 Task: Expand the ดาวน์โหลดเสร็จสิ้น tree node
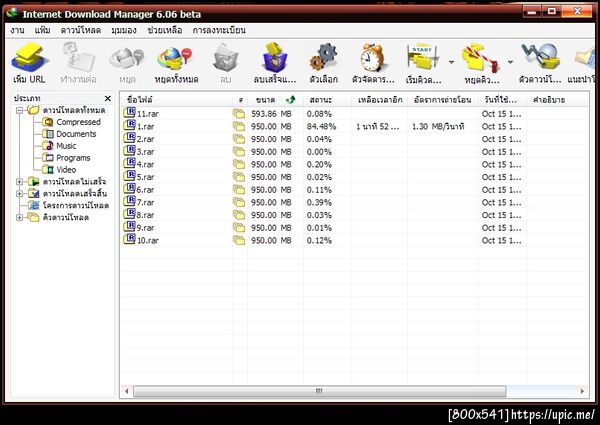[x=20, y=194]
